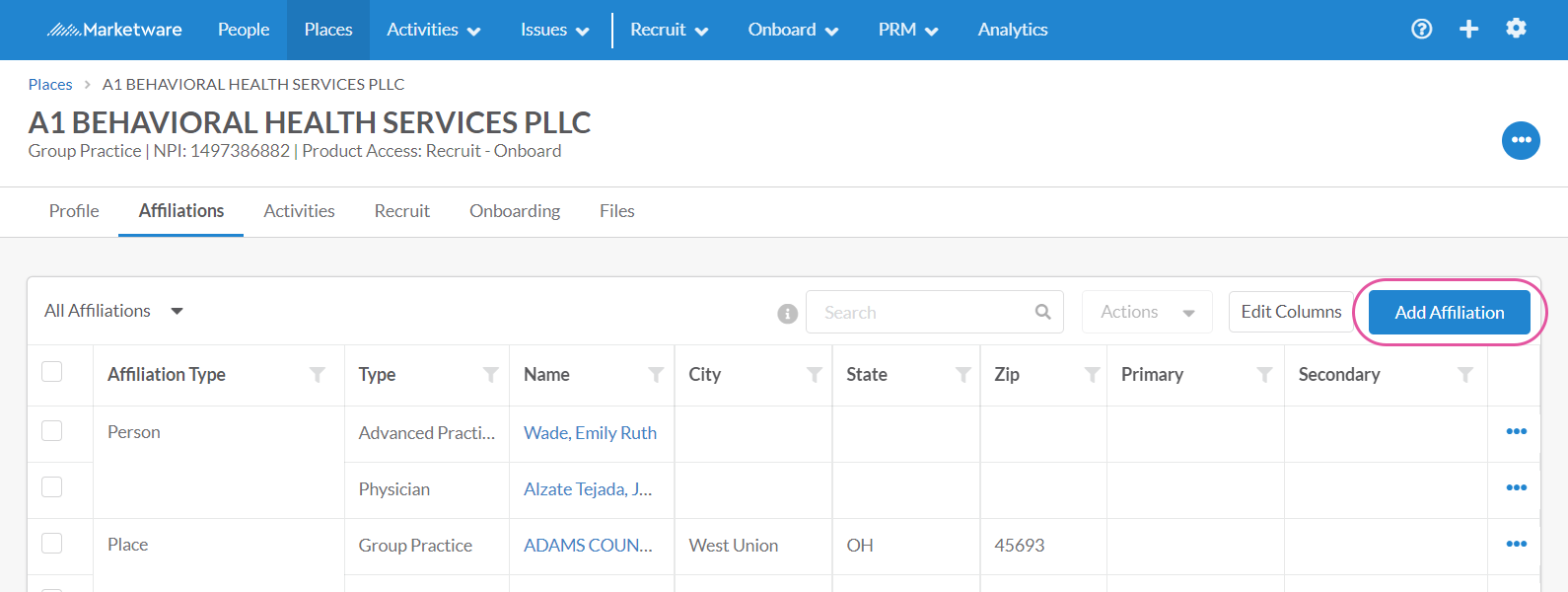Open row actions for ADAMS COUN... row

click(1517, 544)
